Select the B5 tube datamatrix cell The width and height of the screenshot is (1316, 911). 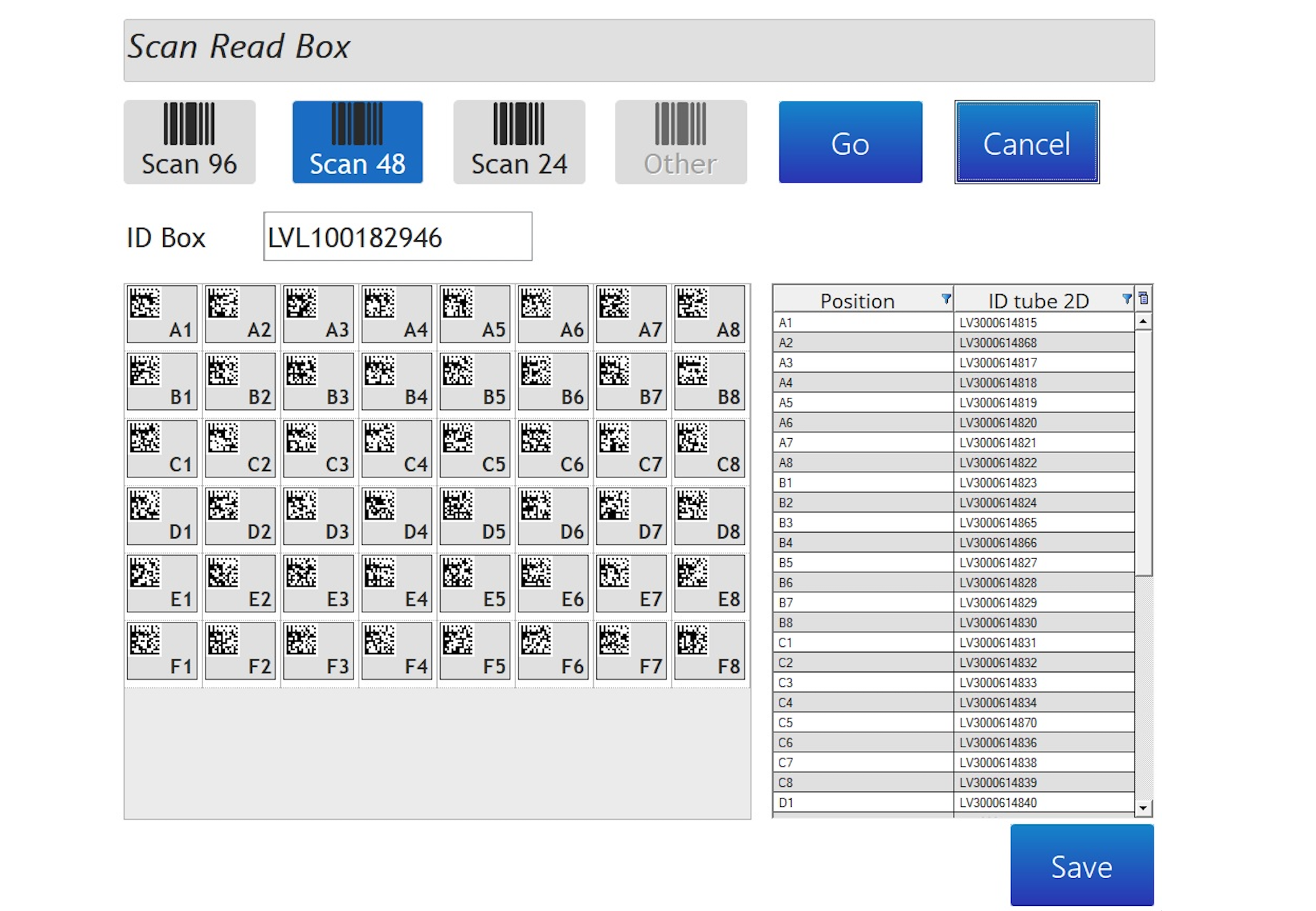pos(475,382)
